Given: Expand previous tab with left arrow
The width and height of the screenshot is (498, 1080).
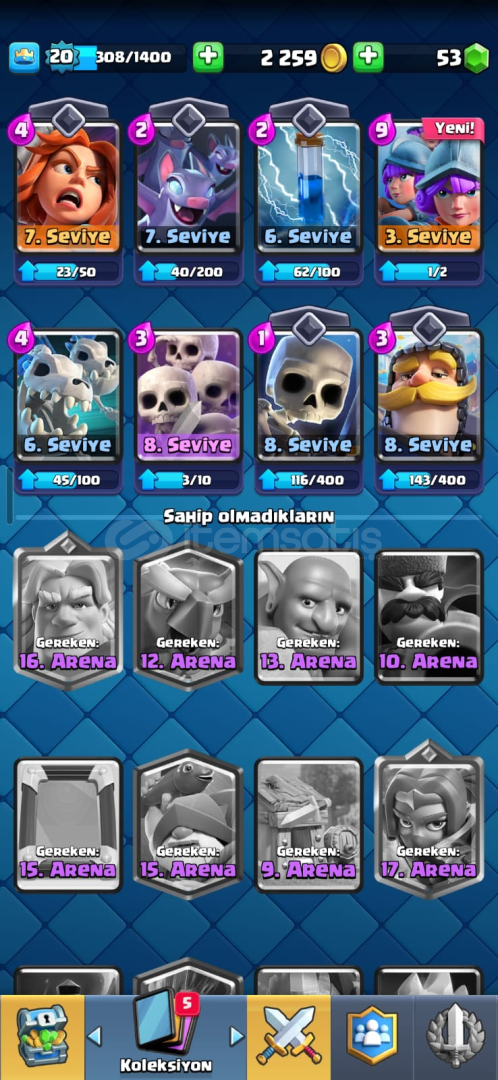Looking at the screenshot, I should coord(95,1035).
